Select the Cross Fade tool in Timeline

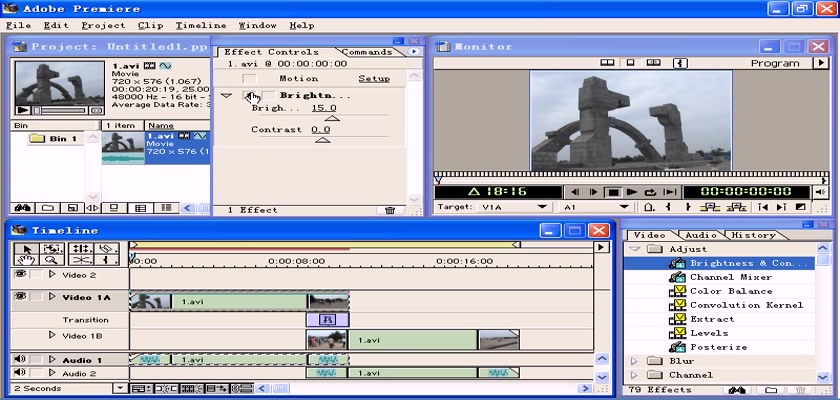tap(82, 260)
